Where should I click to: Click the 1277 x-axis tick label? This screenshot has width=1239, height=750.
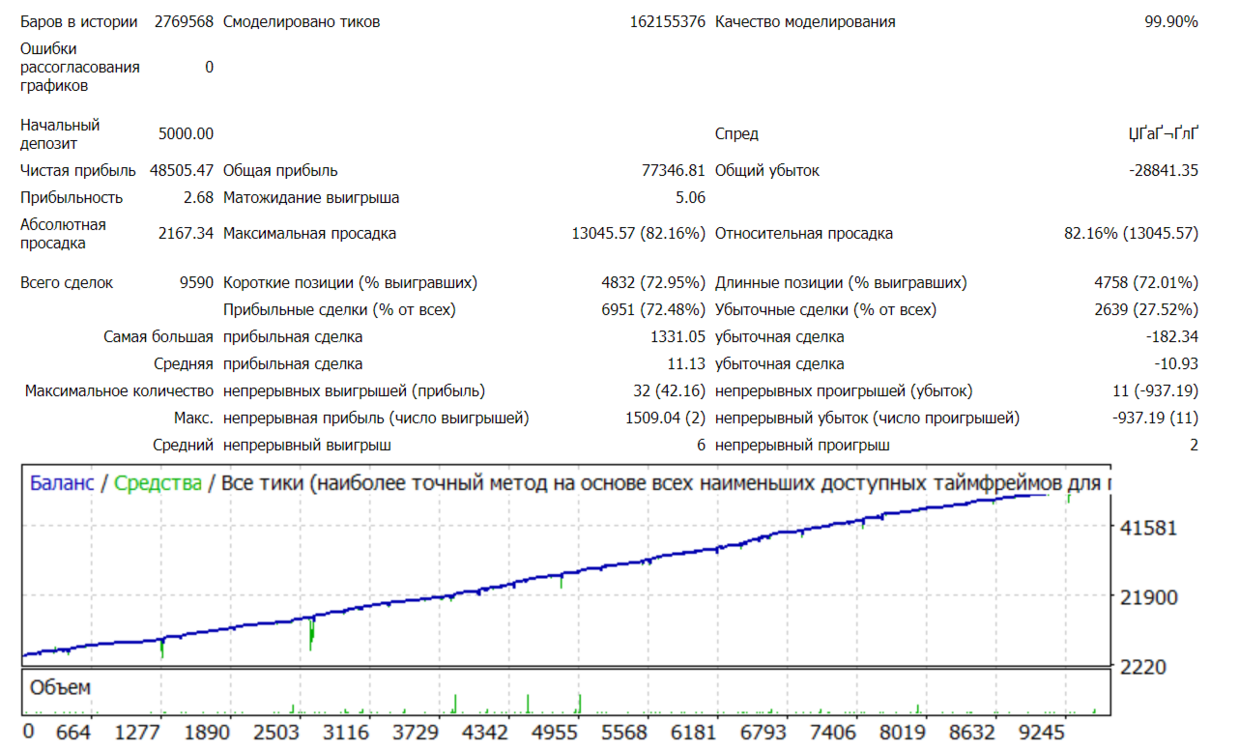click(x=138, y=733)
